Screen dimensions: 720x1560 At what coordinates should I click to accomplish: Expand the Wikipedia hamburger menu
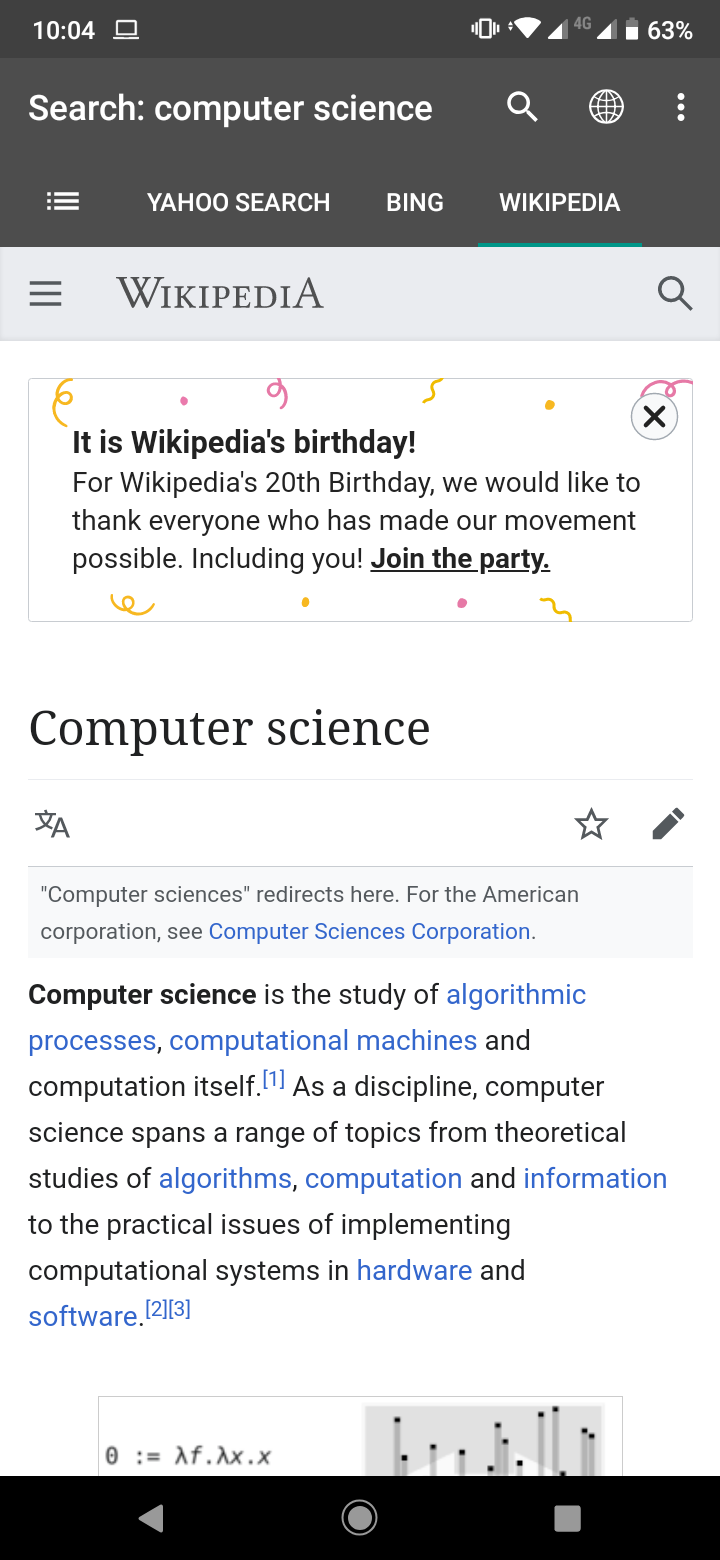coord(45,294)
